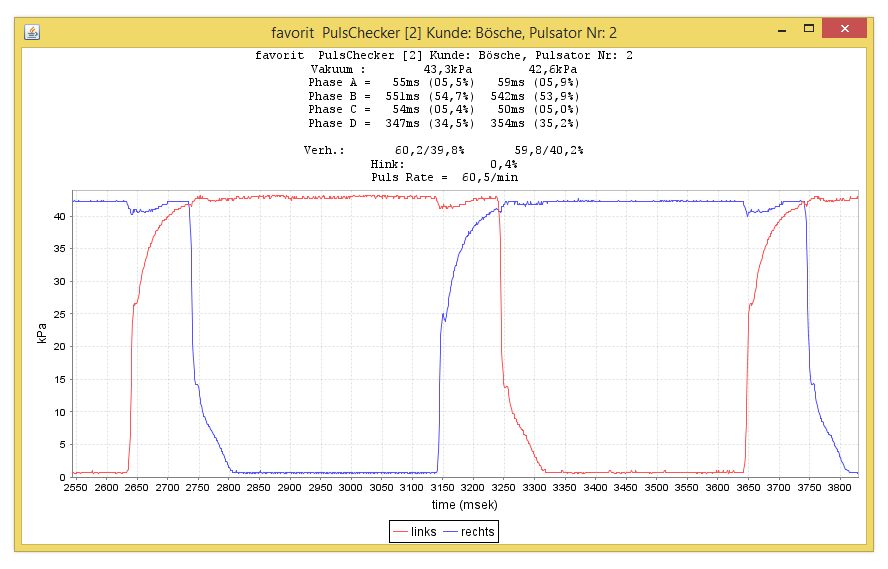The image size is (888, 569).
Task: Click the 'links' legend entry
Action: tap(415, 532)
